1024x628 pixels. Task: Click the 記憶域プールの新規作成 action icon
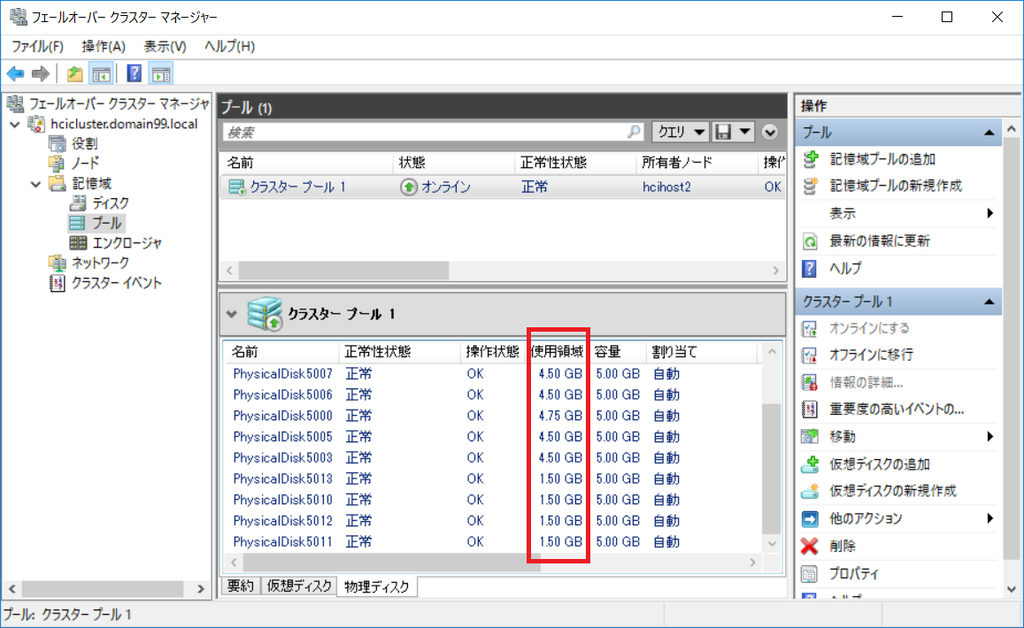coord(810,186)
